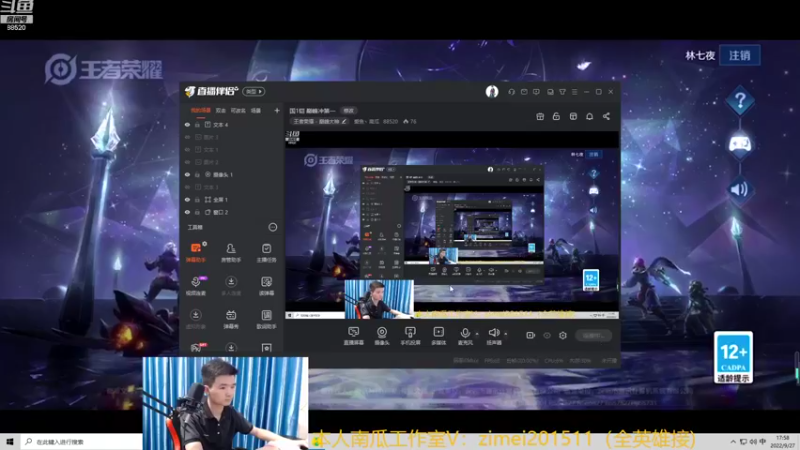This screenshot has height=450, width=800.
Task: Switch to the fourth scene tab
Action: point(256,110)
